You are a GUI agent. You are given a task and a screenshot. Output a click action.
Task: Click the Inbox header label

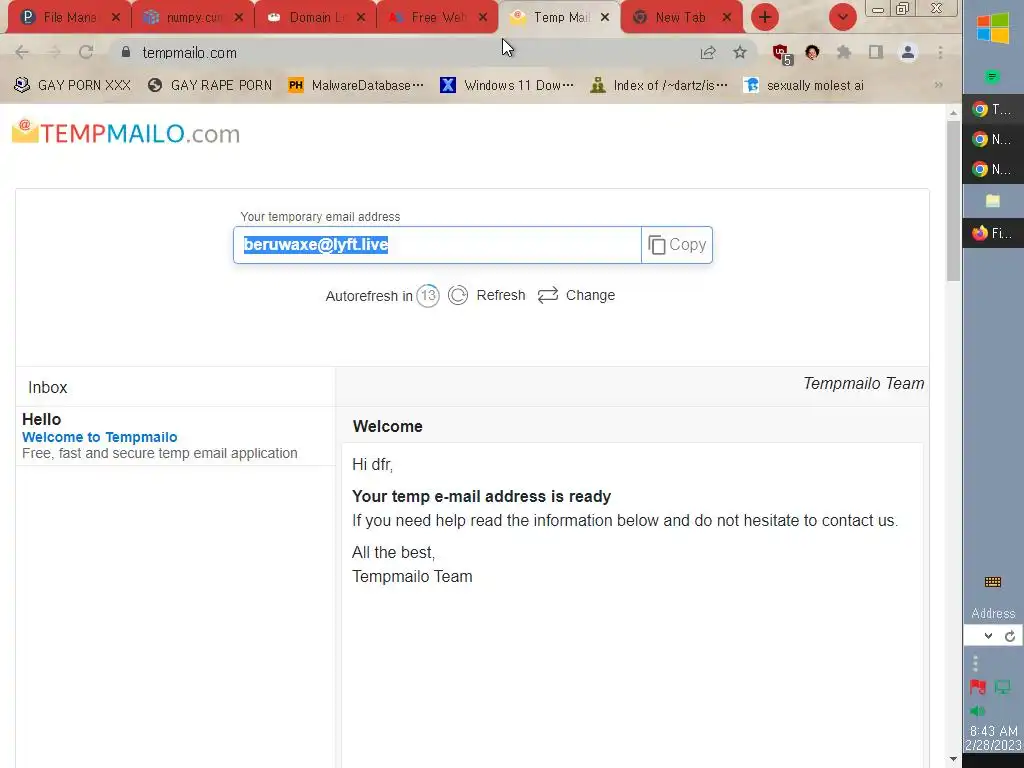coord(48,387)
